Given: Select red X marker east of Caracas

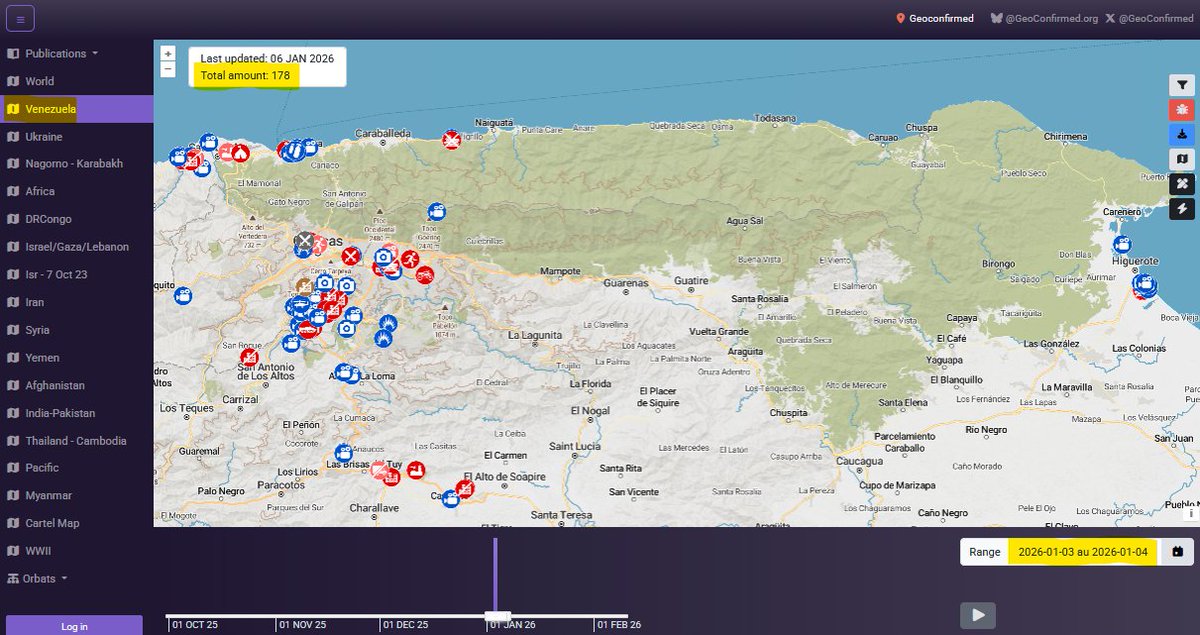Looking at the screenshot, I should (350, 256).
